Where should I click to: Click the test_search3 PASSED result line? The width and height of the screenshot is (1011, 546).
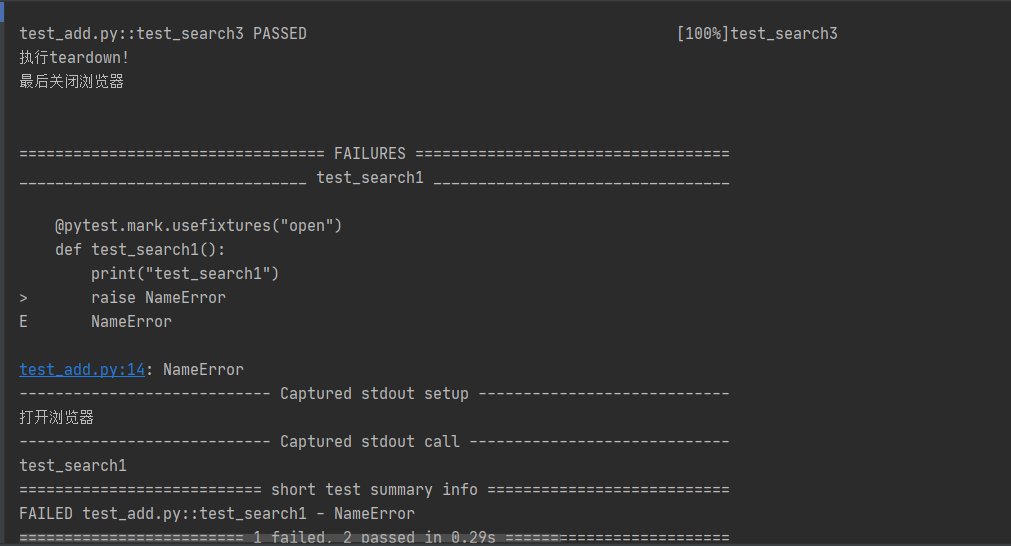coord(163,34)
